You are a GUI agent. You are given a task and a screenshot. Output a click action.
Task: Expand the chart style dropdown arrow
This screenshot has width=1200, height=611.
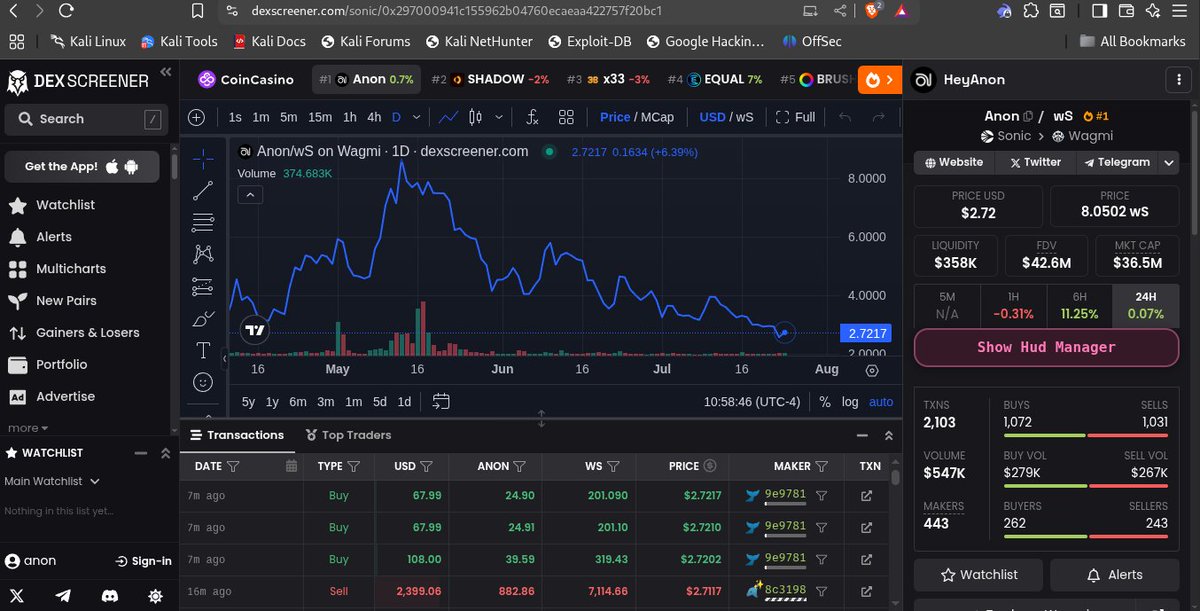(x=499, y=117)
